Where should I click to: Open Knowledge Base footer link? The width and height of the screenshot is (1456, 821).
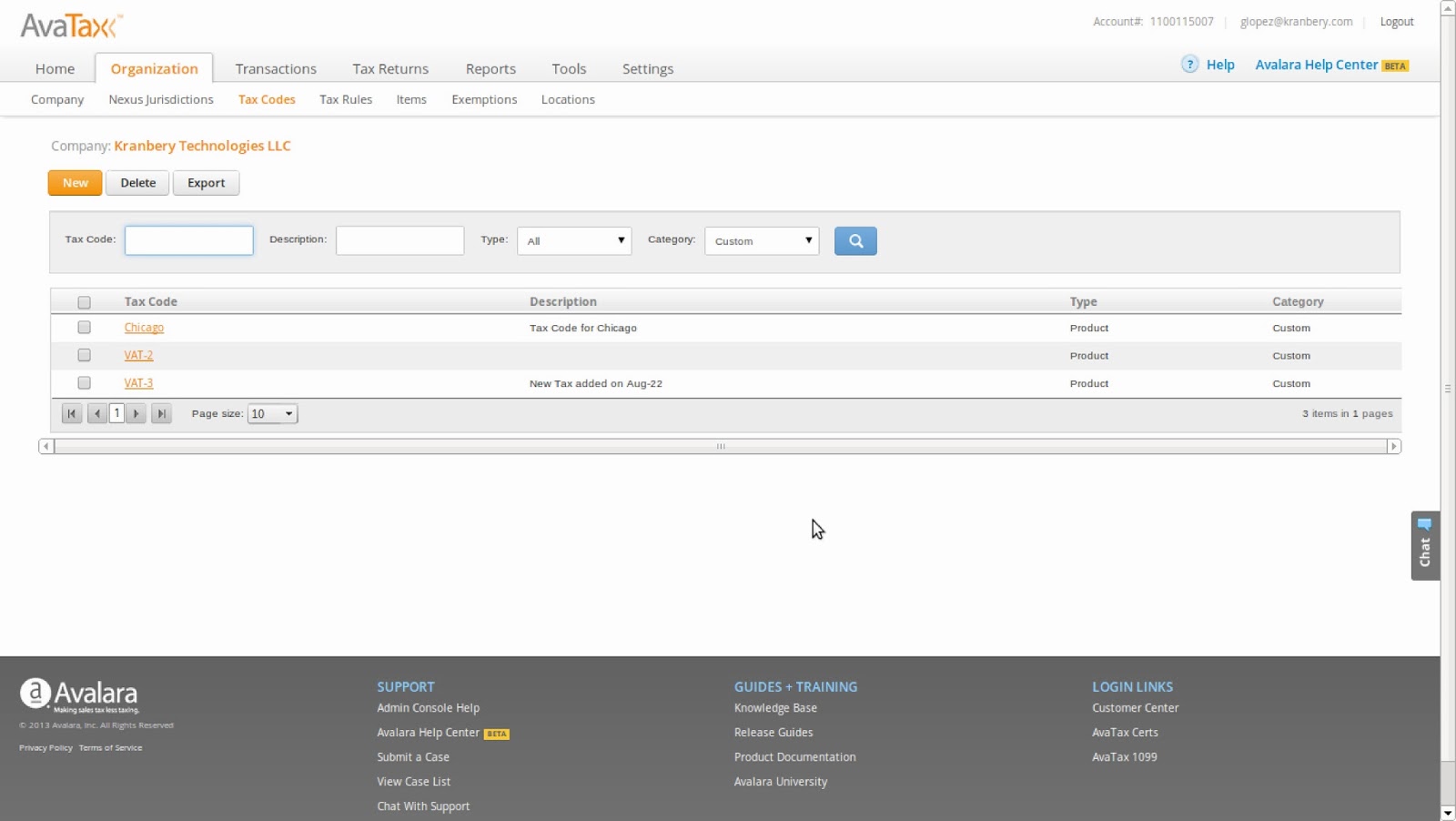[x=775, y=708]
